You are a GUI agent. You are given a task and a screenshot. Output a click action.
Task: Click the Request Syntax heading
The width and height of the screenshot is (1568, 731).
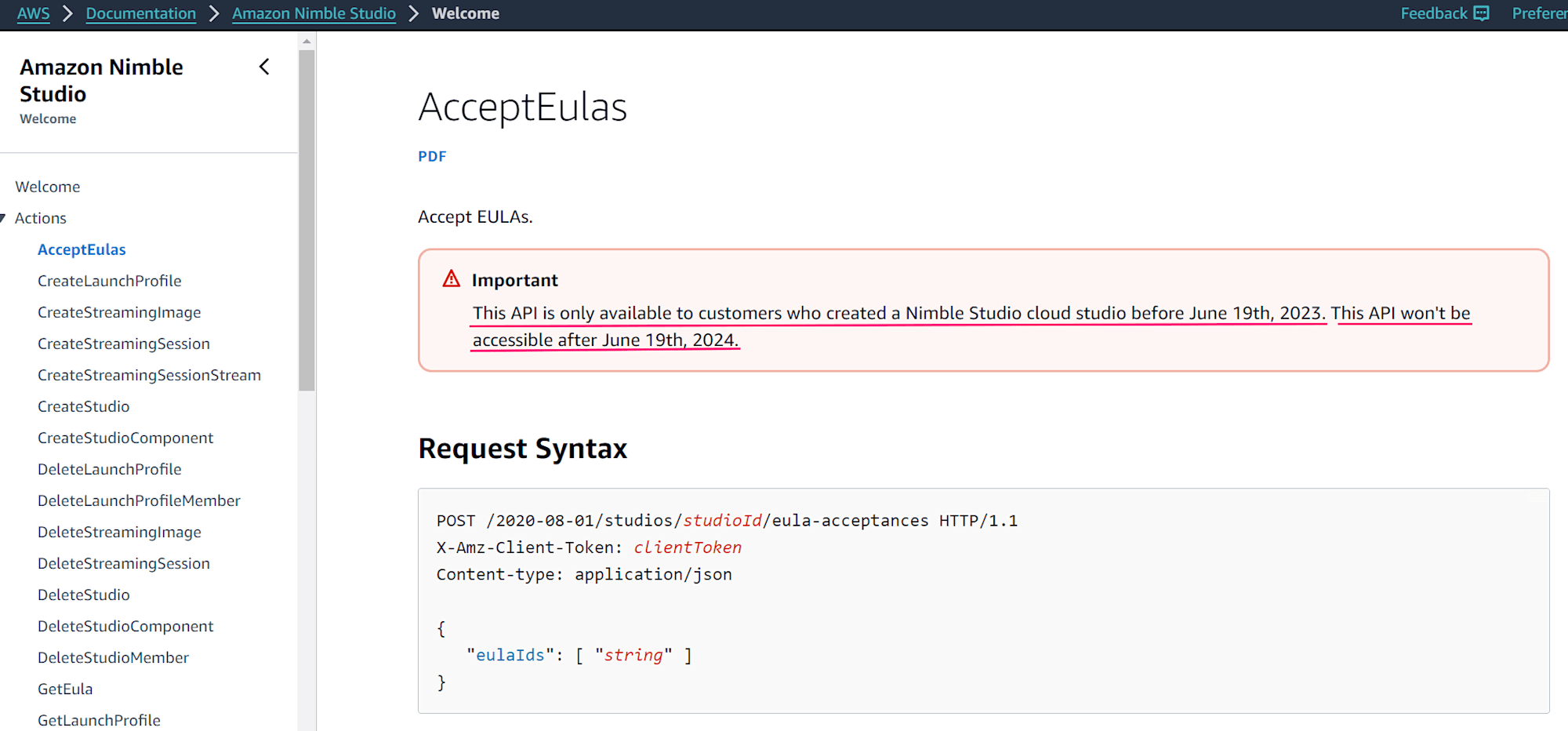tap(522, 449)
